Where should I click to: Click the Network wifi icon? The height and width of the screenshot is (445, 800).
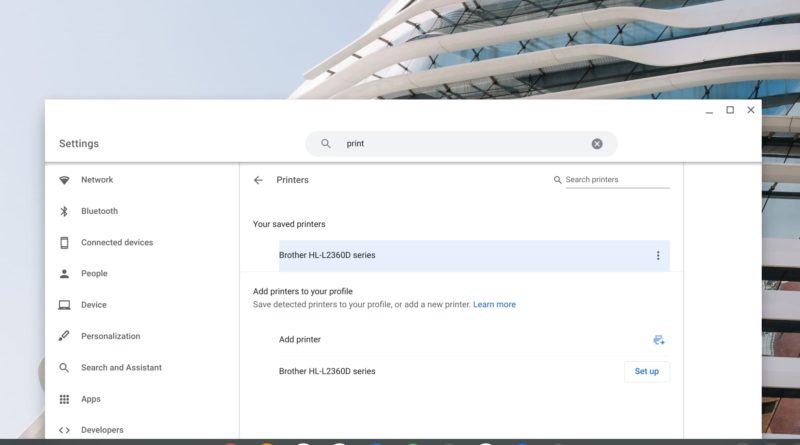pos(64,180)
